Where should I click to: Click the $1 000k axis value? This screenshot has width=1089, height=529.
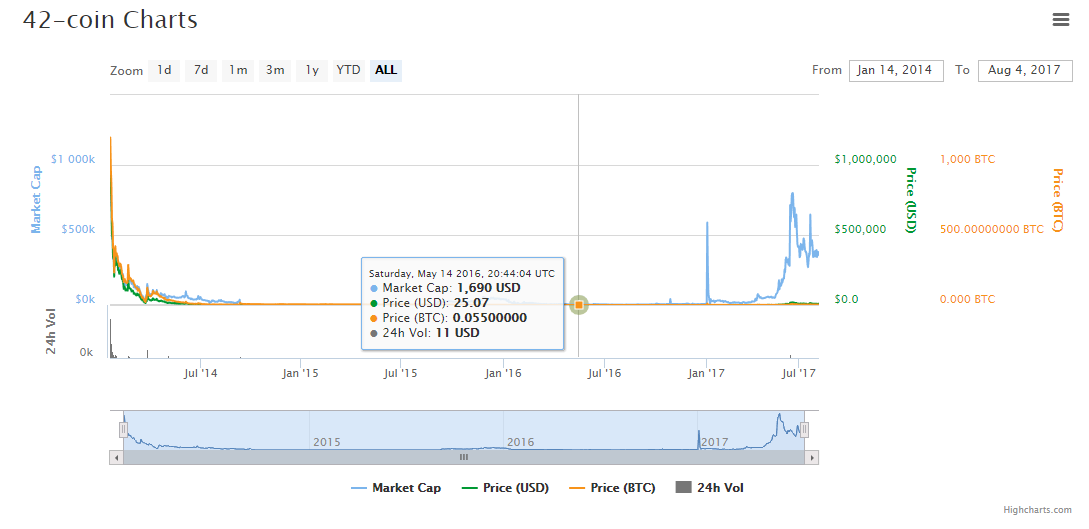73,159
